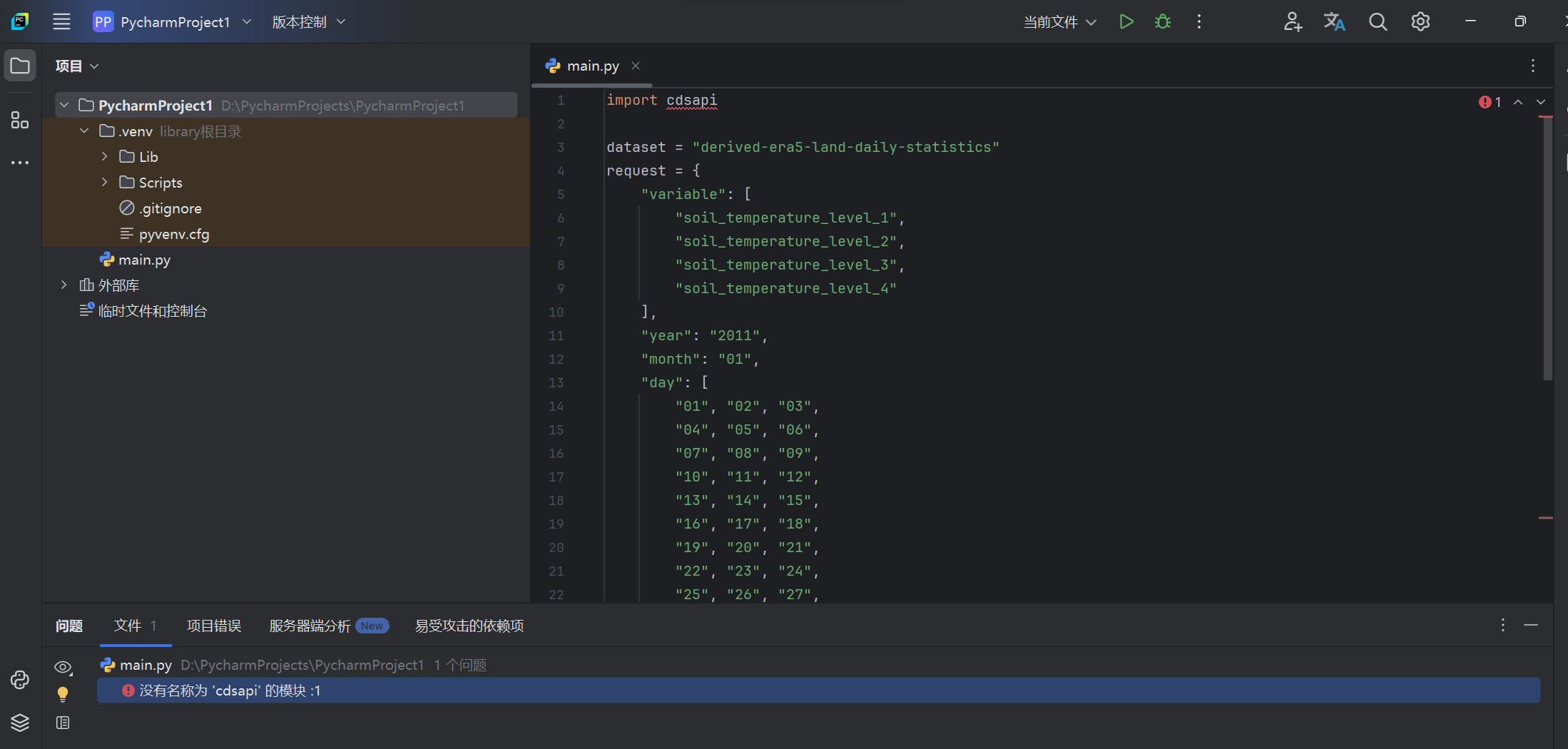This screenshot has height=749, width=1568.
Task: Toggle the Project tool window
Action: 20,66
